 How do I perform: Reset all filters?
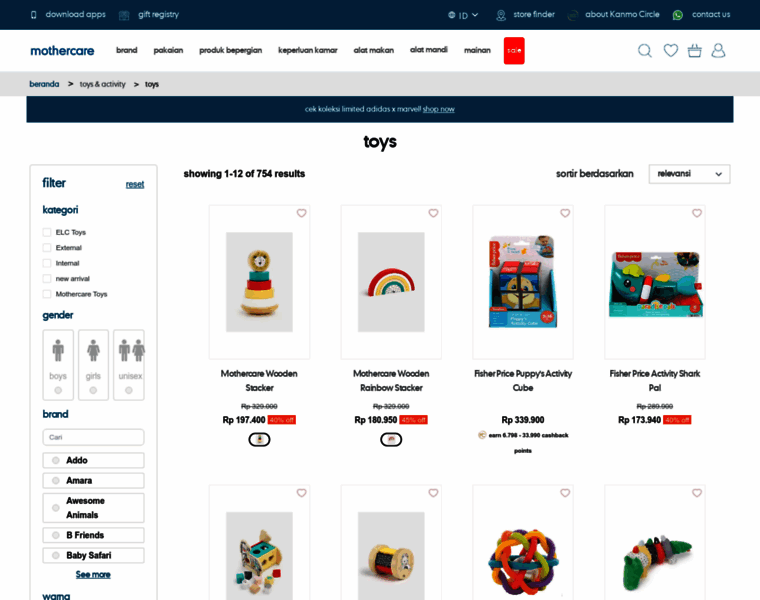pos(135,185)
